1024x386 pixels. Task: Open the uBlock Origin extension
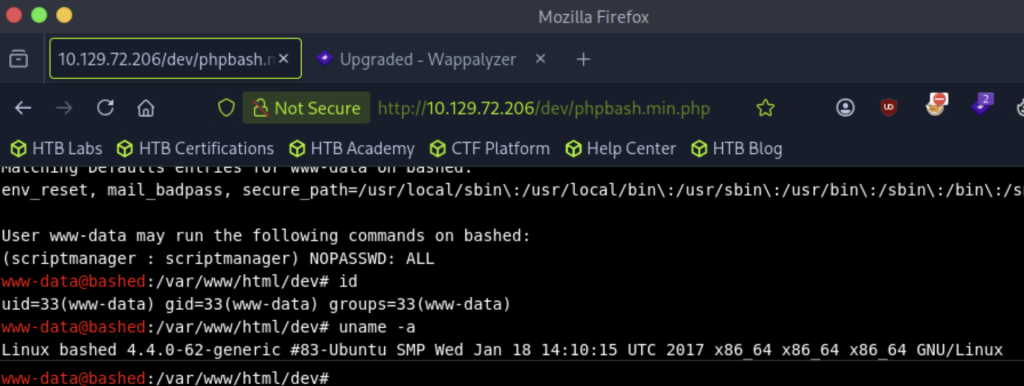pos(888,108)
